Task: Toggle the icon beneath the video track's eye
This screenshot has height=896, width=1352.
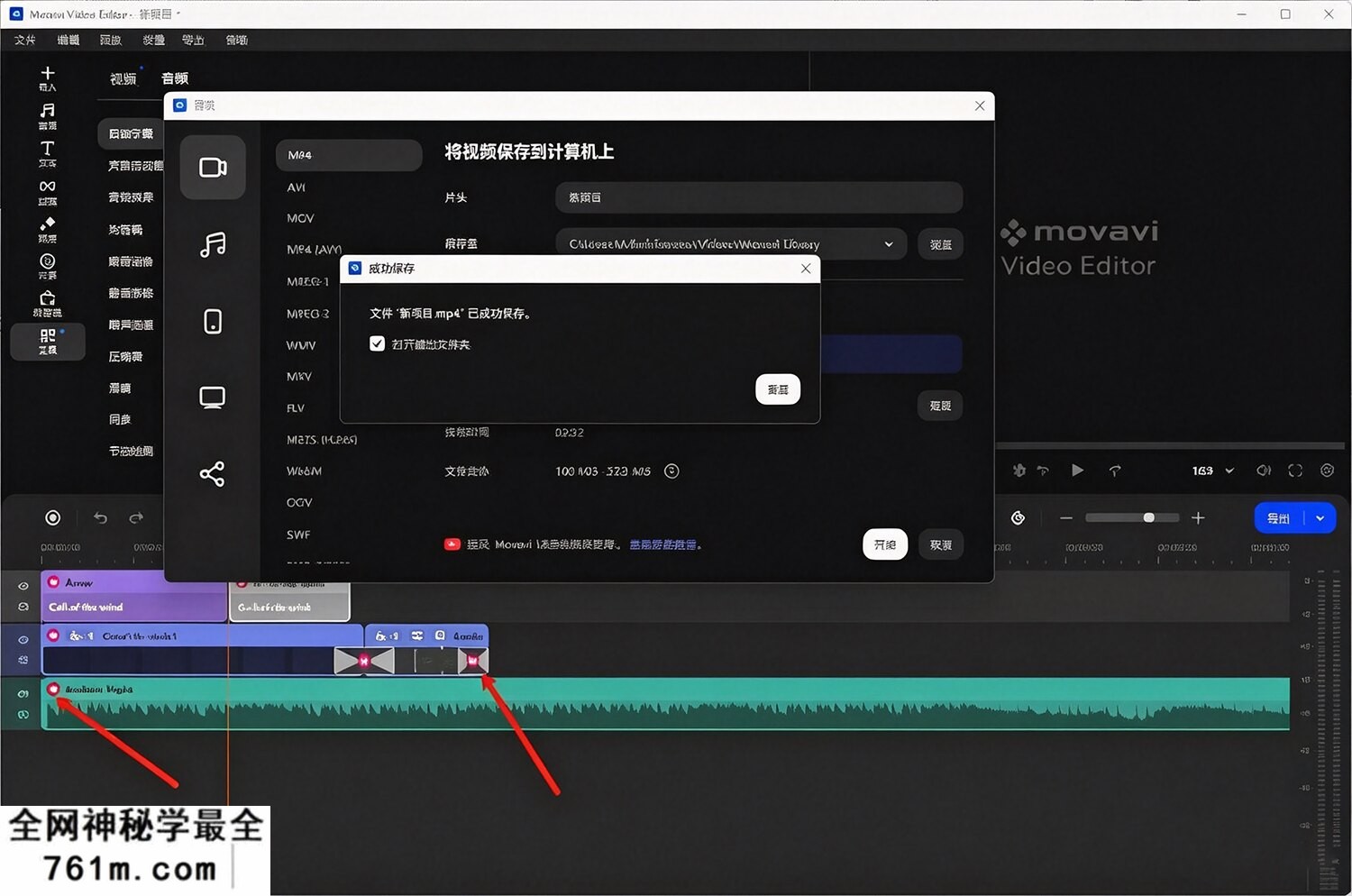Action: [23, 660]
